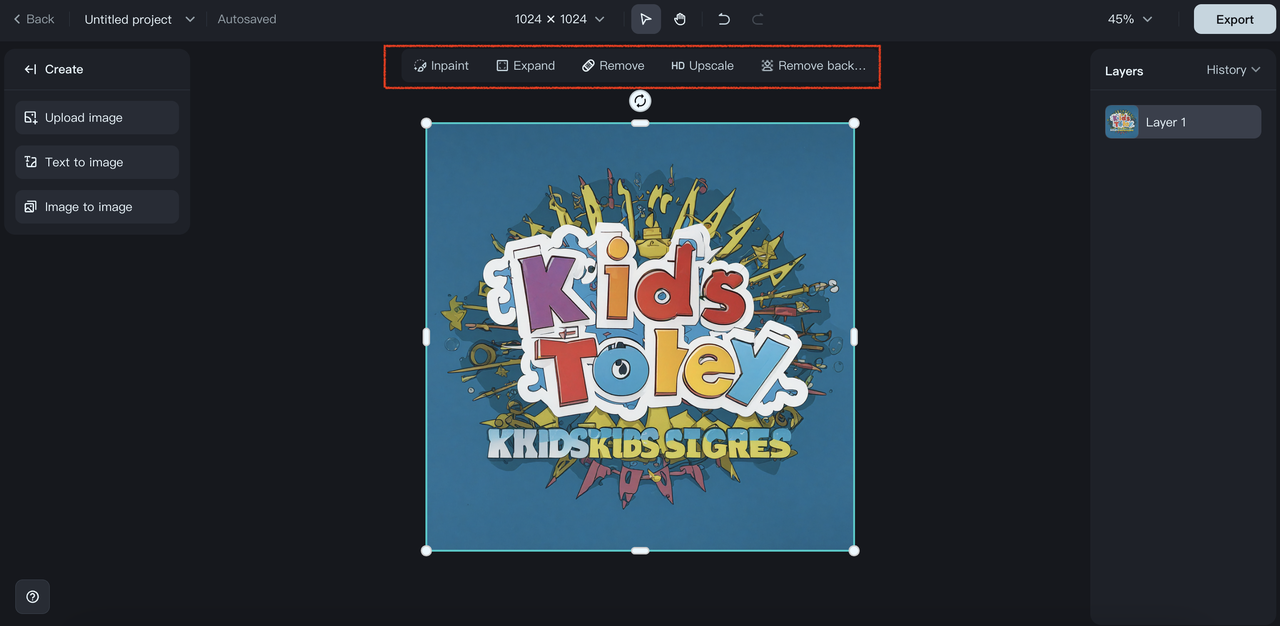1280x626 pixels.
Task: Open the 45% zoom level dropdown
Action: point(1130,19)
